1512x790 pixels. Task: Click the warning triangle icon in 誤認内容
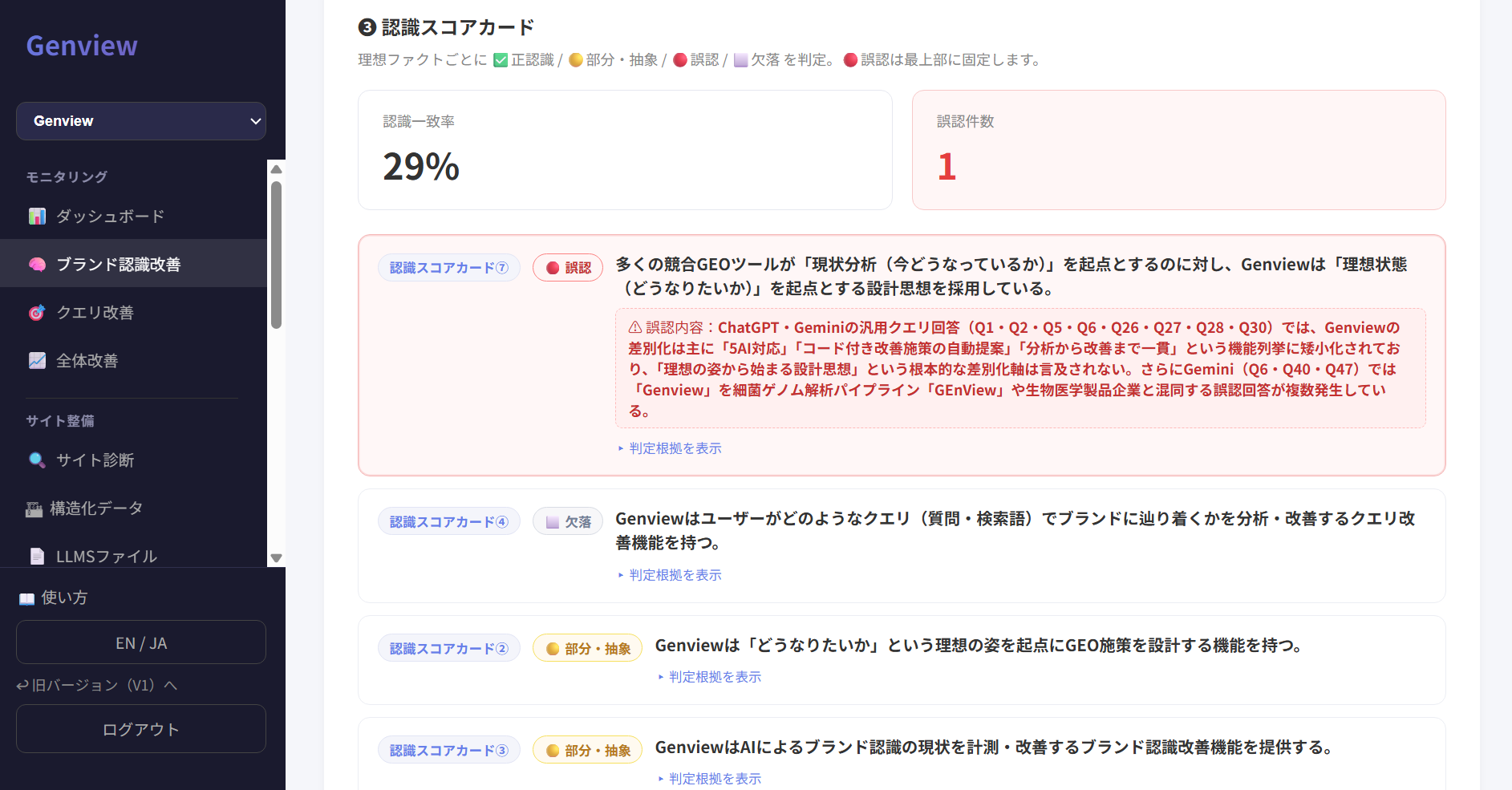tap(635, 327)
